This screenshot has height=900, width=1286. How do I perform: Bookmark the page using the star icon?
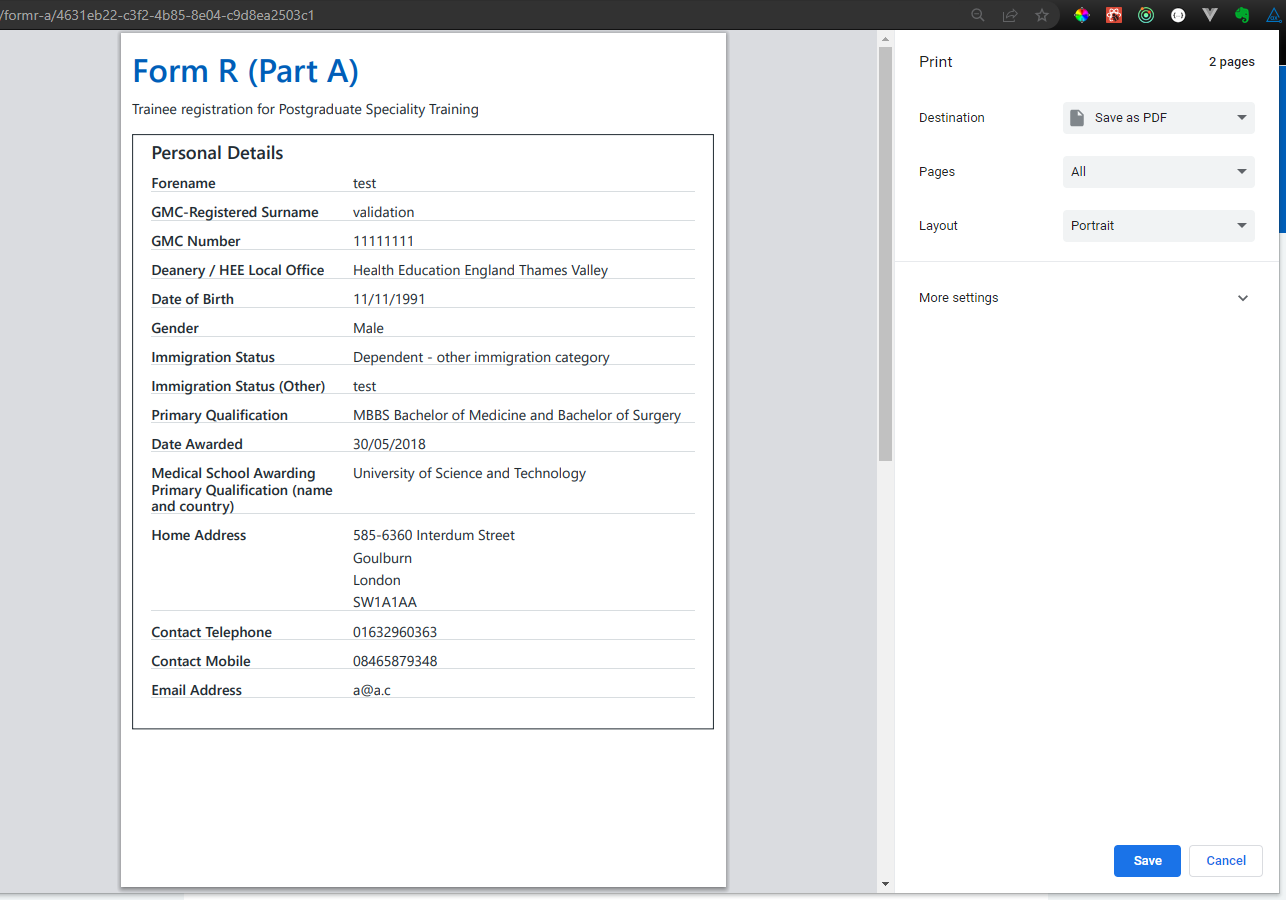(1042, 15)
